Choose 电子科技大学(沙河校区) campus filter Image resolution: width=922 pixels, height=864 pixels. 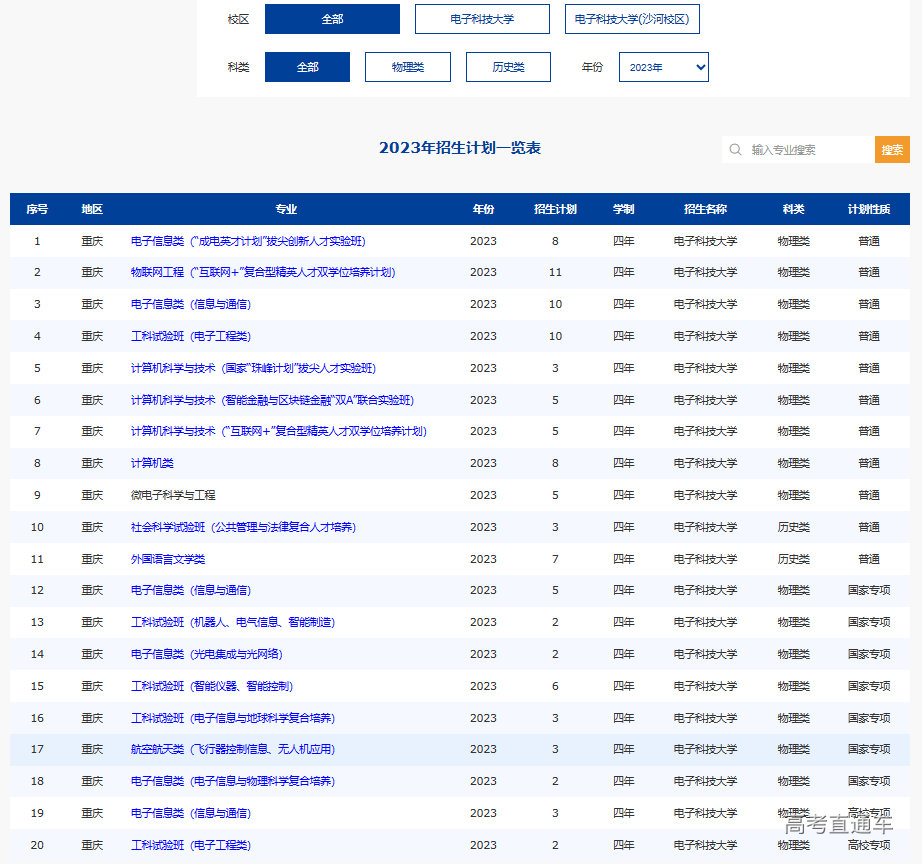632,19
